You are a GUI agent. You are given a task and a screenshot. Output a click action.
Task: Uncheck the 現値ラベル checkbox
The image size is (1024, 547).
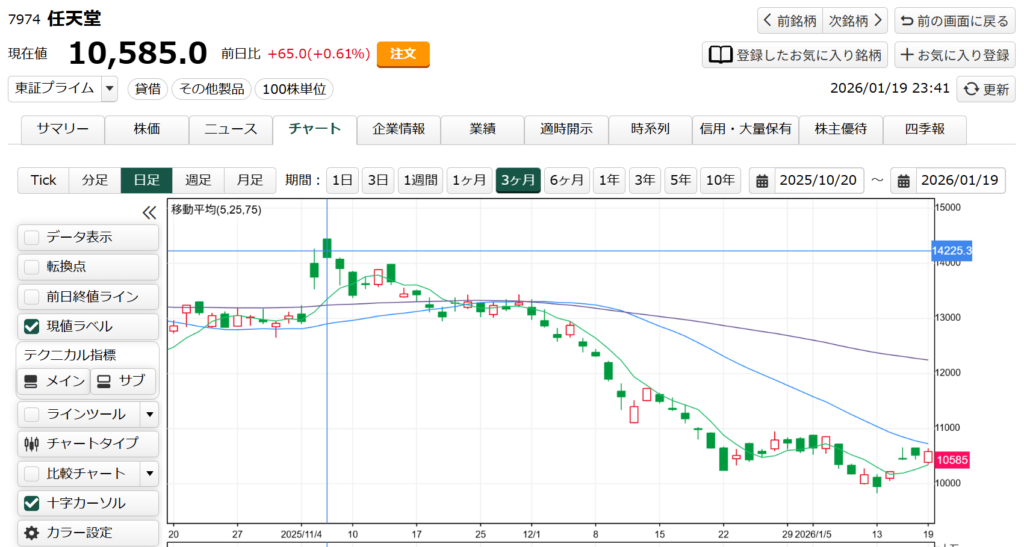[x=32, y=326]
